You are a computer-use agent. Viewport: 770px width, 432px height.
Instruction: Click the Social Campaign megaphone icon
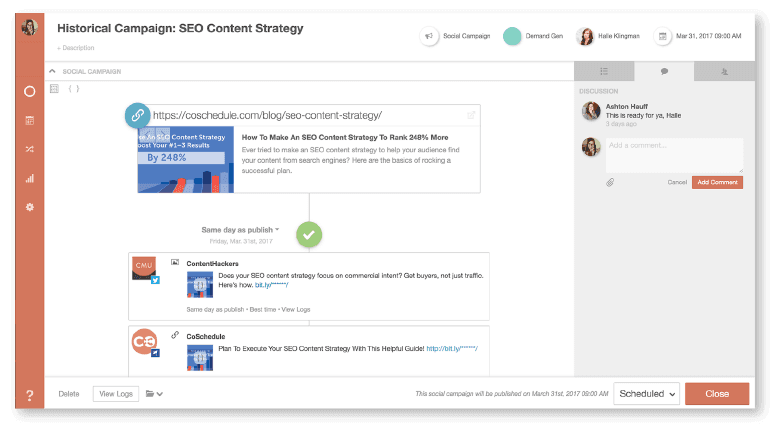(x=428, y=37)
